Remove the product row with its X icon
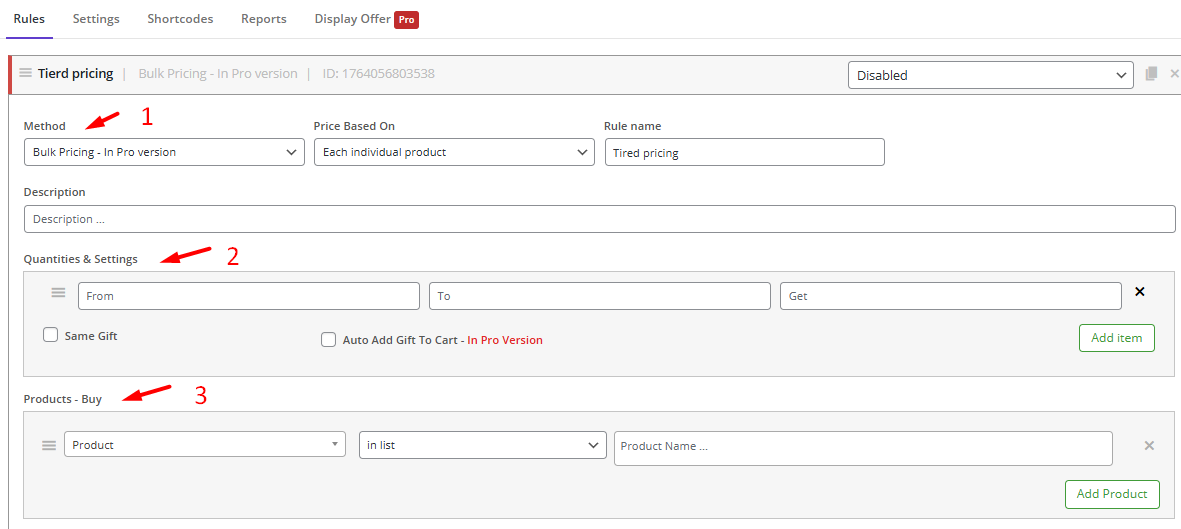Screen dimensions: 1181x529 tap(1149, 446)
